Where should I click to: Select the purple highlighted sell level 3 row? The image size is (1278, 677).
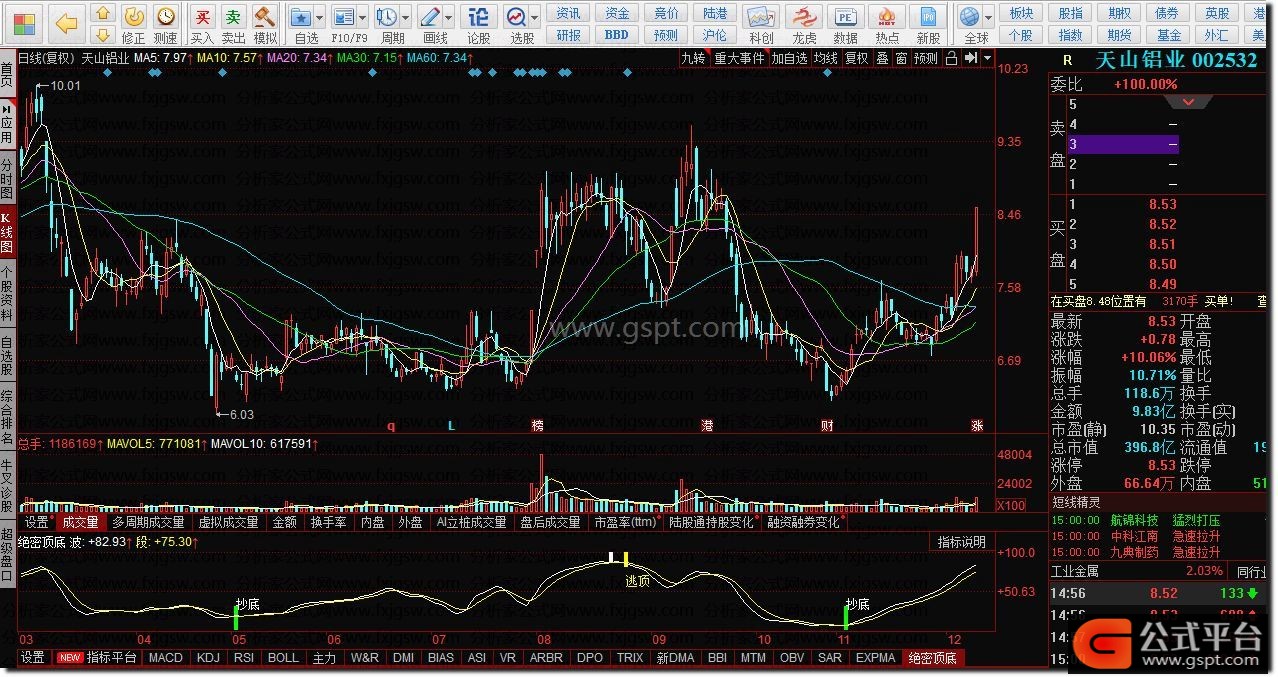(x=1123, y=144)
